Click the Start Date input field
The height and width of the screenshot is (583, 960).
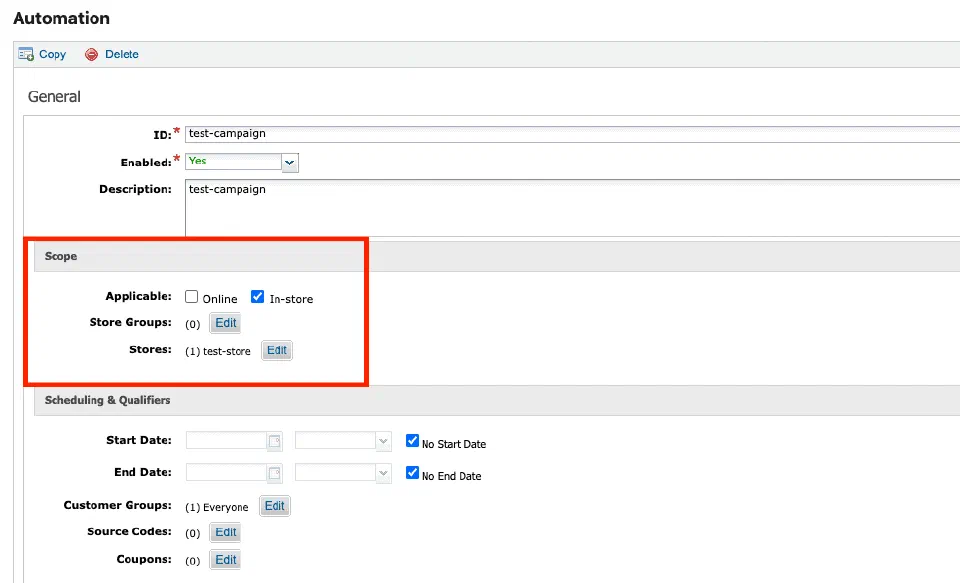(x=227, y=441)
